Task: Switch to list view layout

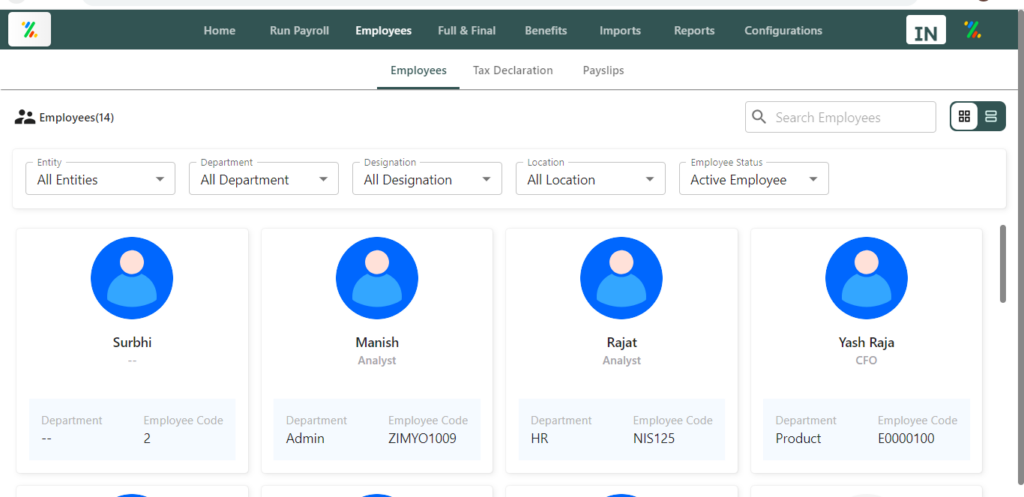Action: click(x=991, y=116)
